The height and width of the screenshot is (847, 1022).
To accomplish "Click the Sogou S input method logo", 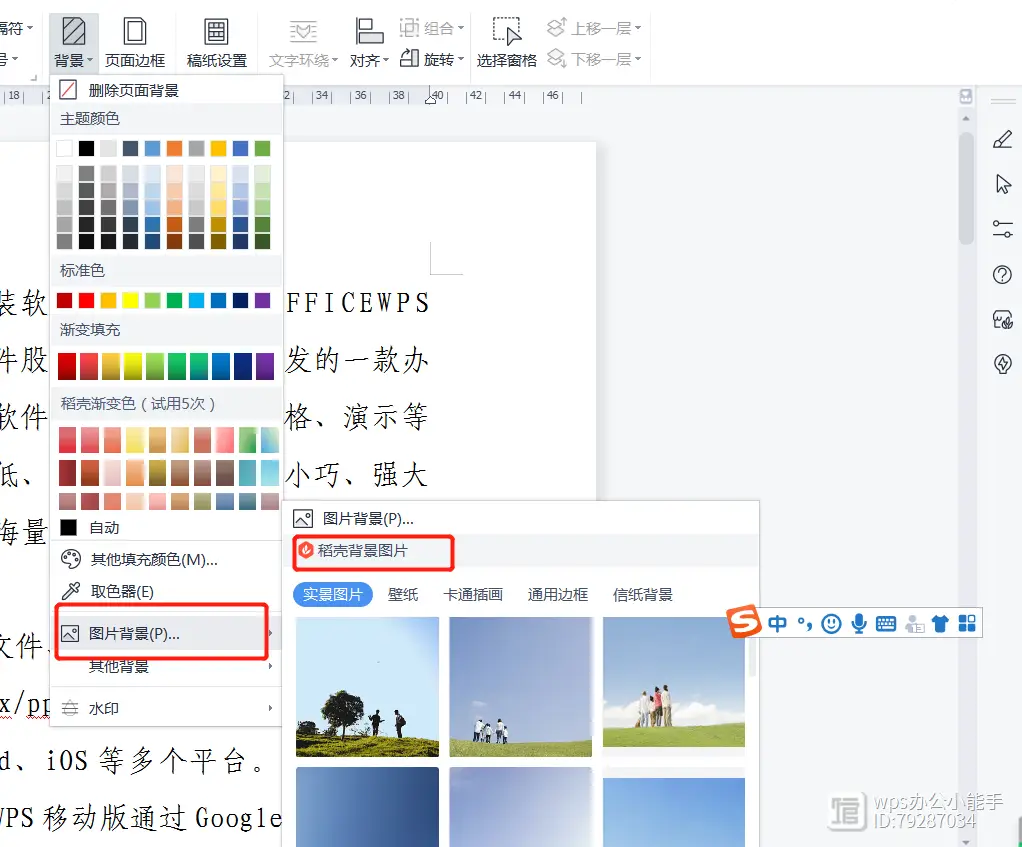I will pyautogui.click(x=744, y=621).
